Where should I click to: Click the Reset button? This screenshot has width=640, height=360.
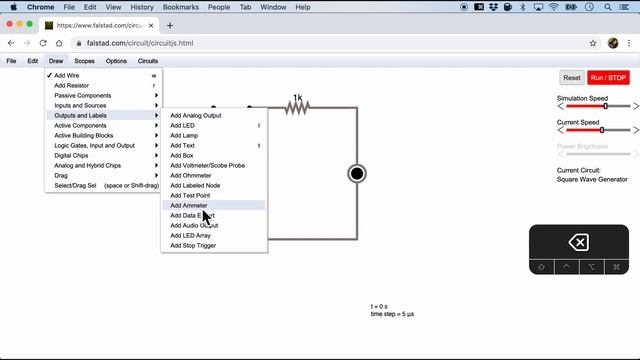(x=572, y=78)
